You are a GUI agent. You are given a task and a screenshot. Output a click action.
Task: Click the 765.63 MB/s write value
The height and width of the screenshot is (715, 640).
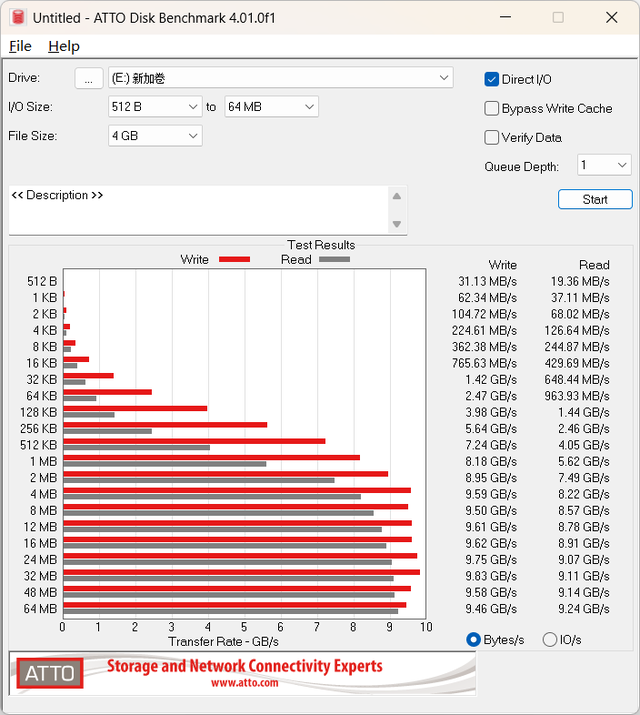[x=484, y=363]
